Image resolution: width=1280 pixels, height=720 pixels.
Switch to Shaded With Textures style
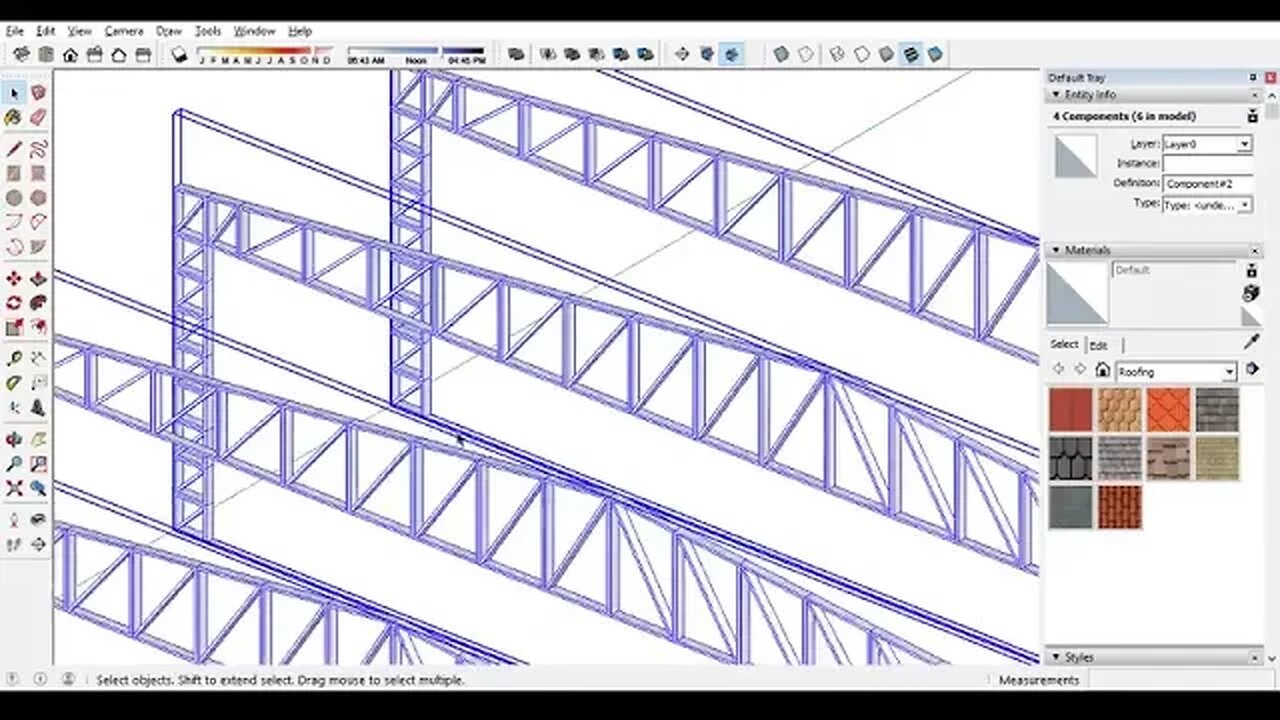pyautogui.click(x=911, y=55)
